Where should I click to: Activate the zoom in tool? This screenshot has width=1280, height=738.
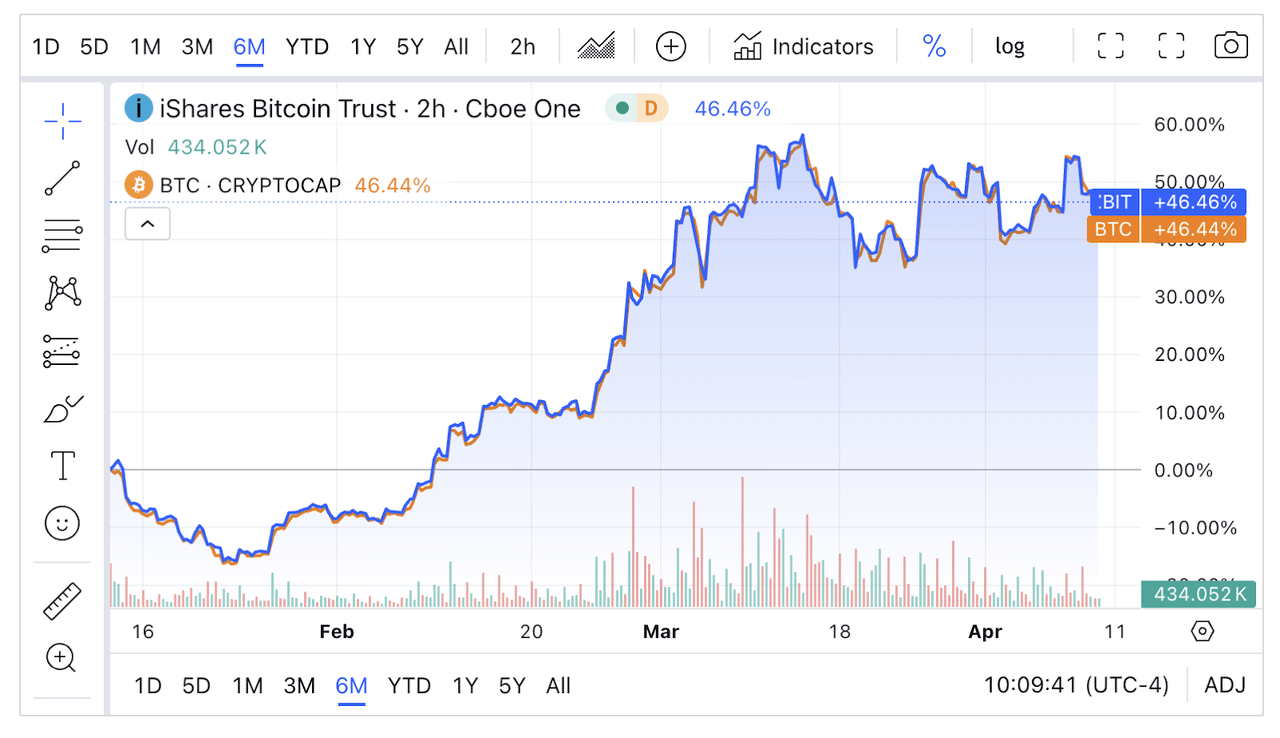[62, 658]
